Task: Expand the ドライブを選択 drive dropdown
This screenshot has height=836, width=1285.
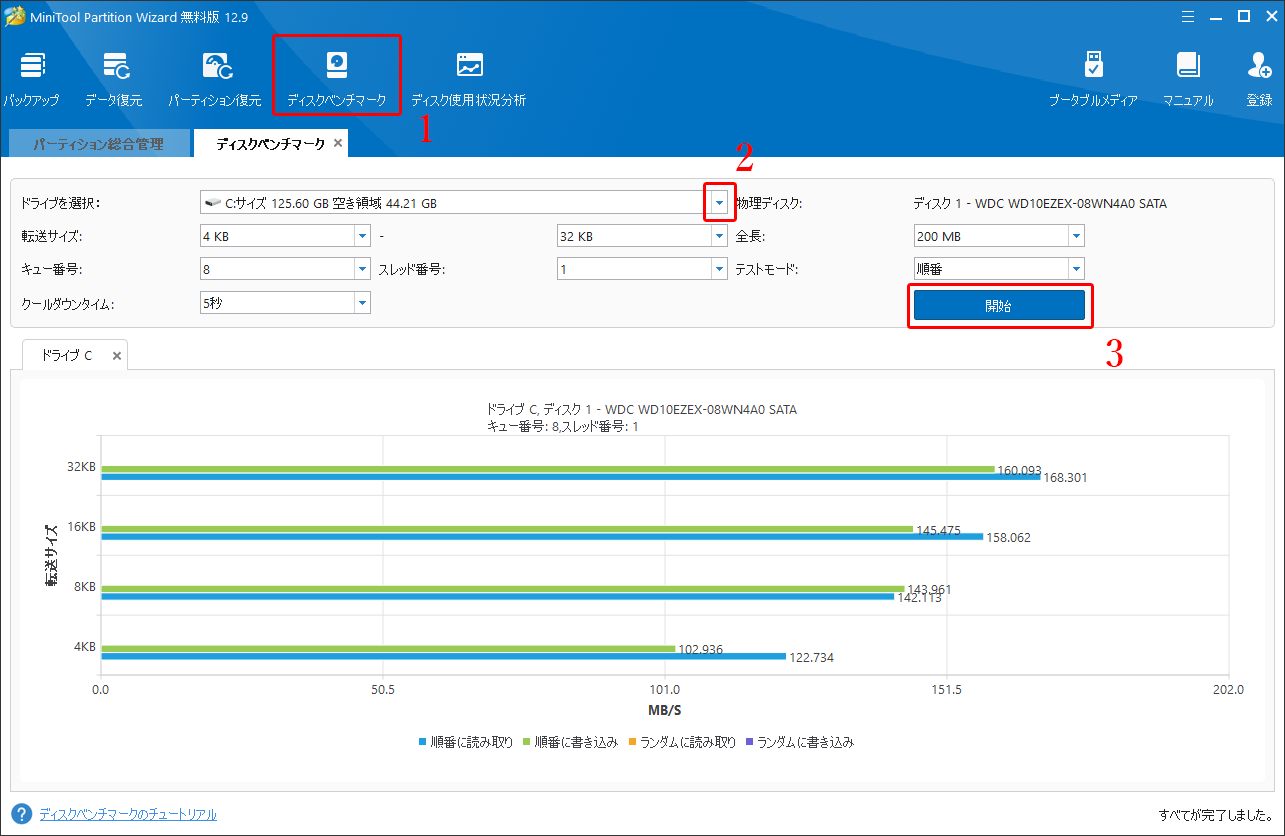Action: click(719, 203)
